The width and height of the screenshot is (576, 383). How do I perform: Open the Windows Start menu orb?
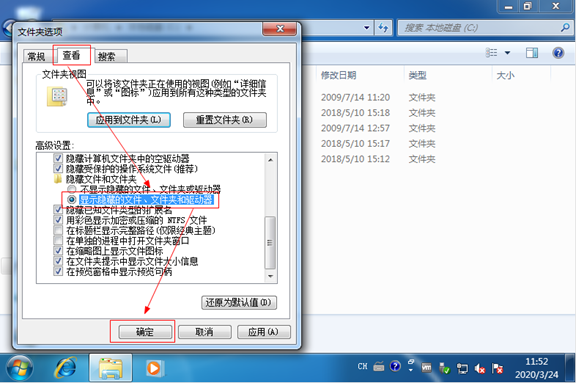(20, 368)
